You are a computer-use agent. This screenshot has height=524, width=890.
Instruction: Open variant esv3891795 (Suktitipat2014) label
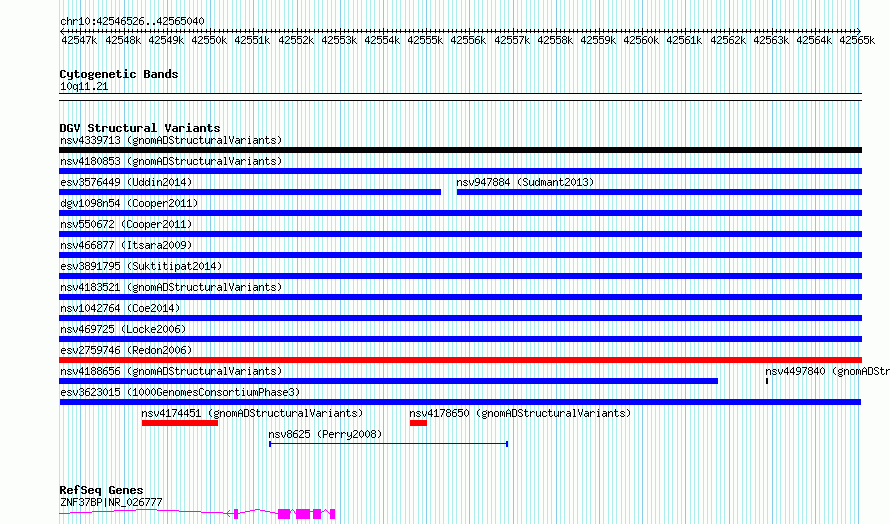[141, 266]
